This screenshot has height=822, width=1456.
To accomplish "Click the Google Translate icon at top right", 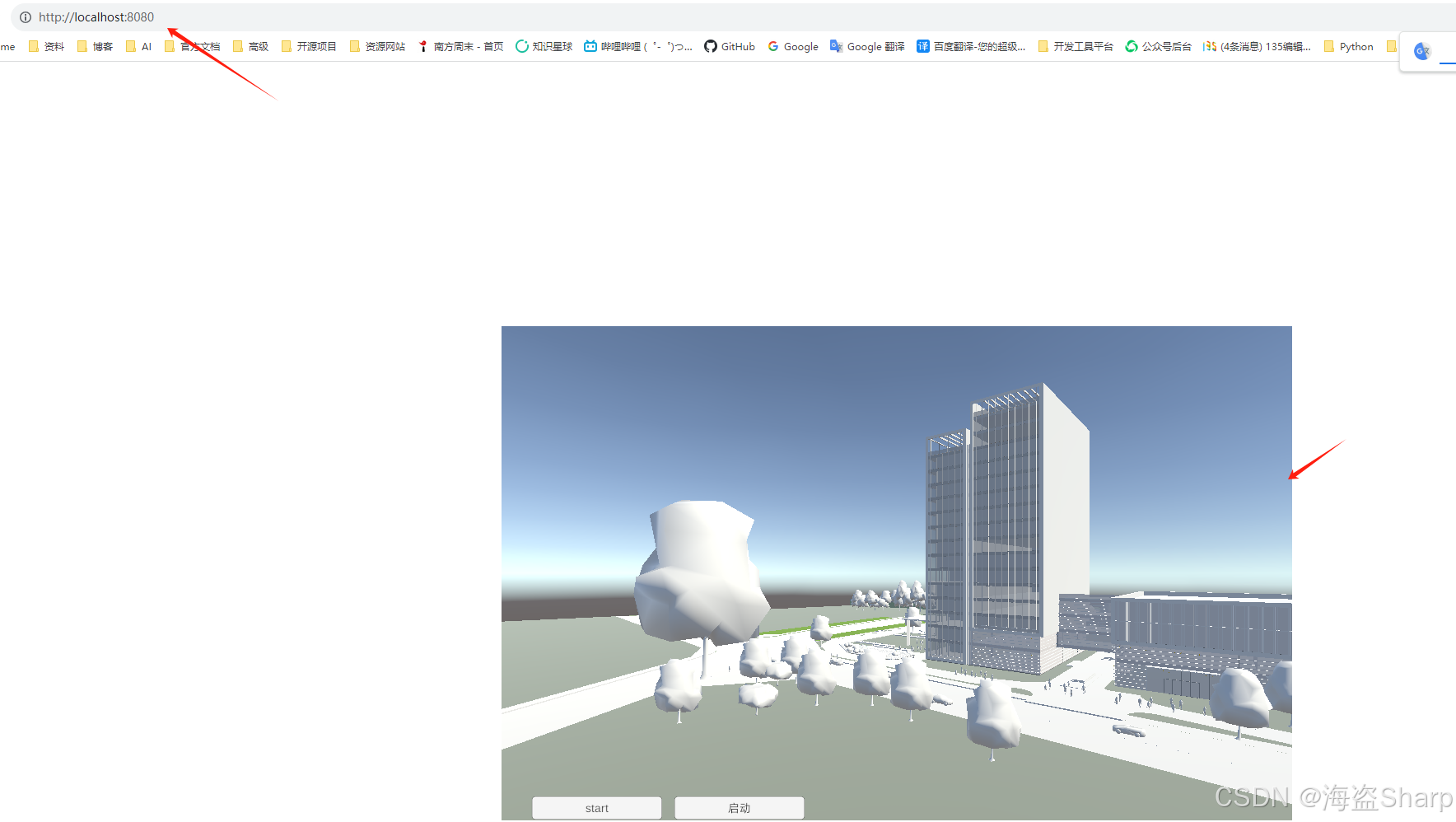I will click(x=1422, y=50).
